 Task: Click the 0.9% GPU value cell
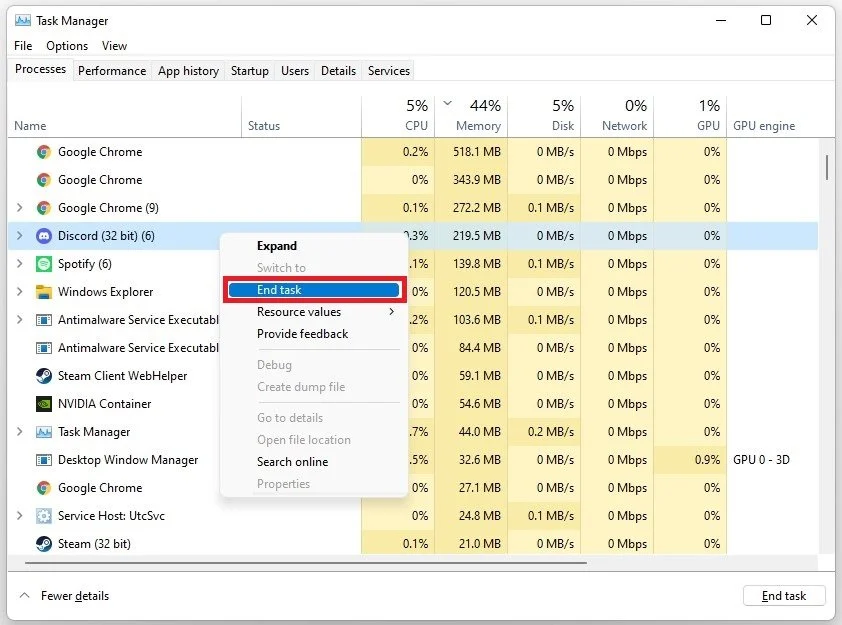tap(690, 460)
